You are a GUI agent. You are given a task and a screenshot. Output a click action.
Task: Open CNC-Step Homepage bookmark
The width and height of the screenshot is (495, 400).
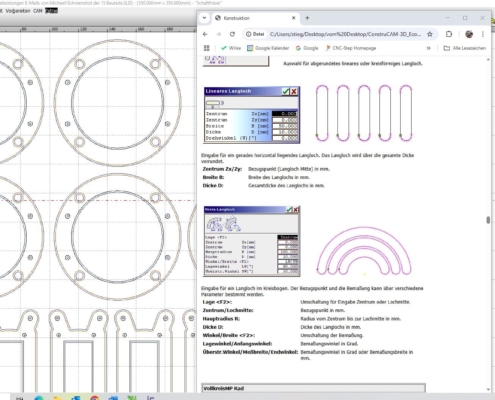coord(351,48)
